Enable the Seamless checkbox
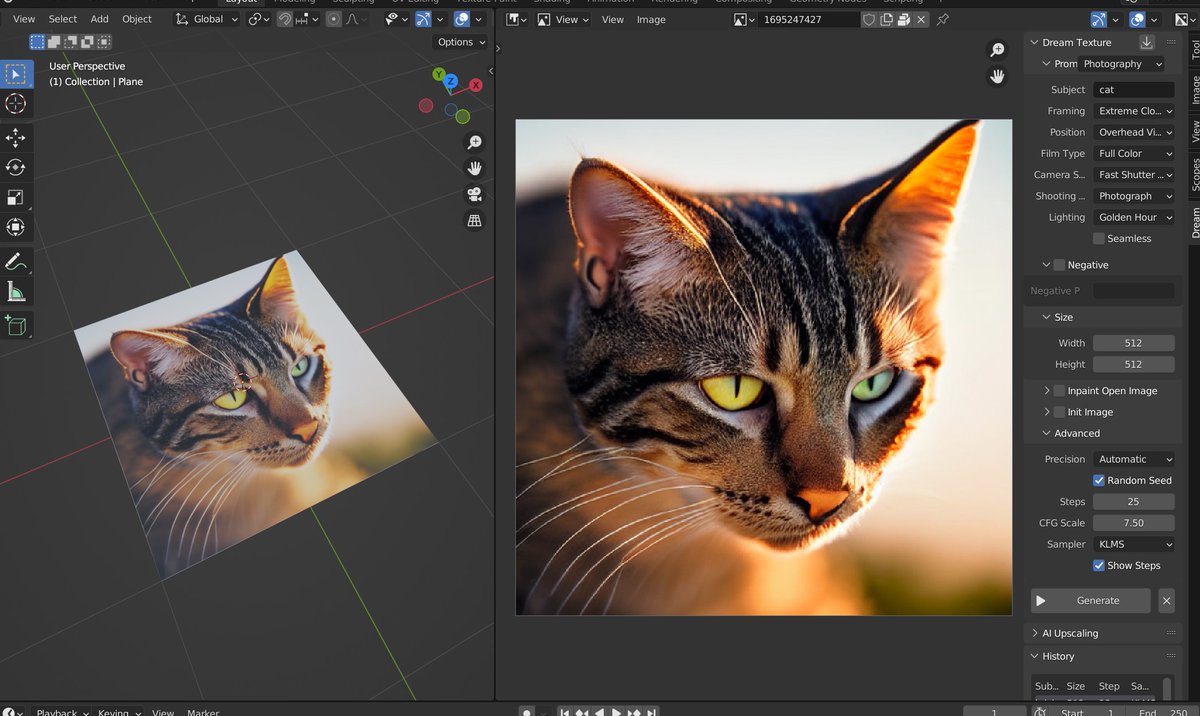Image resolution: width=1200 pixels, height=716 pixels. click(1099, 238)
